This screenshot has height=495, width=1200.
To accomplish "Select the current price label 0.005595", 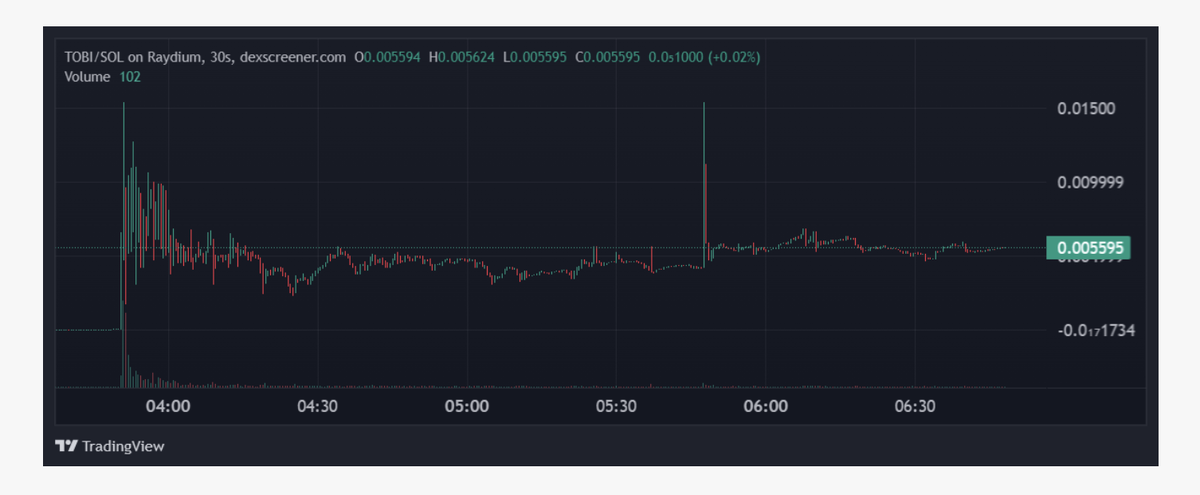I will tap(1088, 248).
